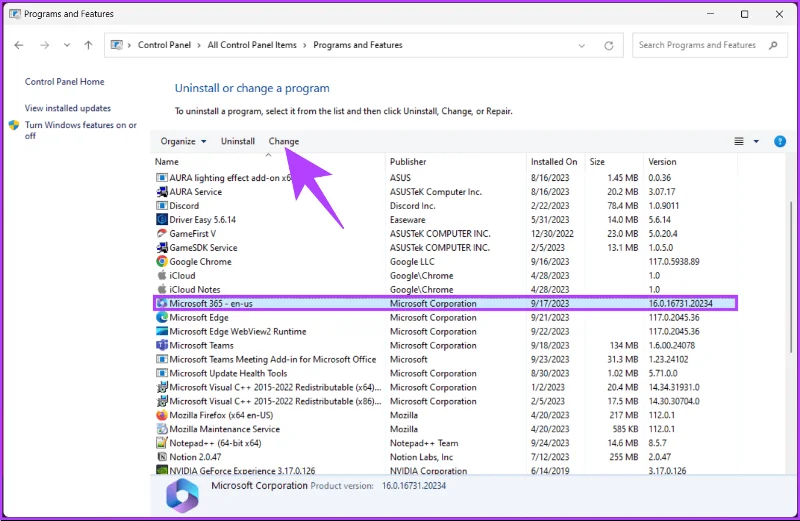Open Turn Windows features on or off
800x521 pixels.
(x=81, y=130)
